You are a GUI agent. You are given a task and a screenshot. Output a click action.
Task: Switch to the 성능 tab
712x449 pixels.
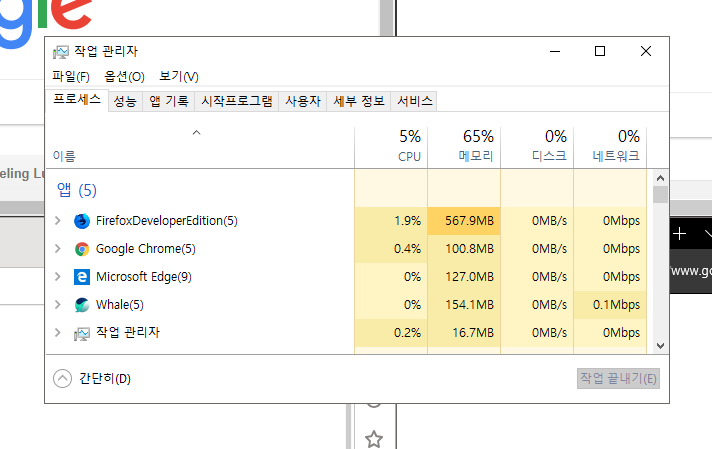125,101
